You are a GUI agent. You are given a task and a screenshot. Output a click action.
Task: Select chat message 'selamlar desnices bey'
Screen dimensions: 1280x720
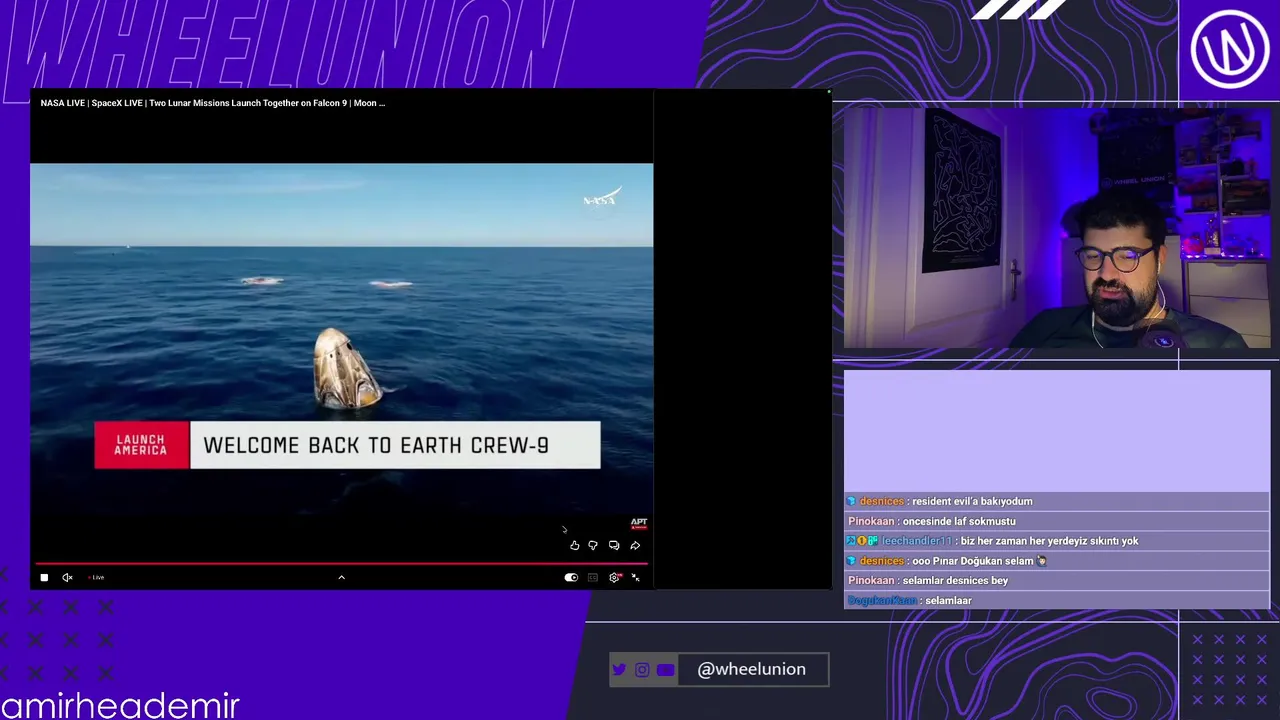(955, 581)
